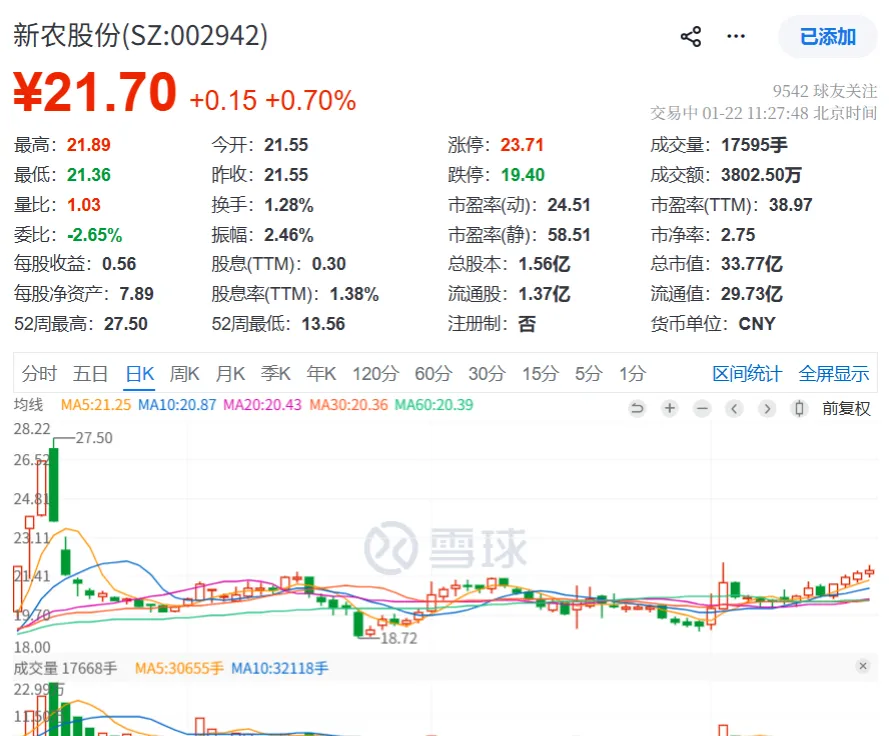Click the 最低 value 21.36
Viewport: 889px width, 736px height.
pyautogui.click(x=88, y=175)
